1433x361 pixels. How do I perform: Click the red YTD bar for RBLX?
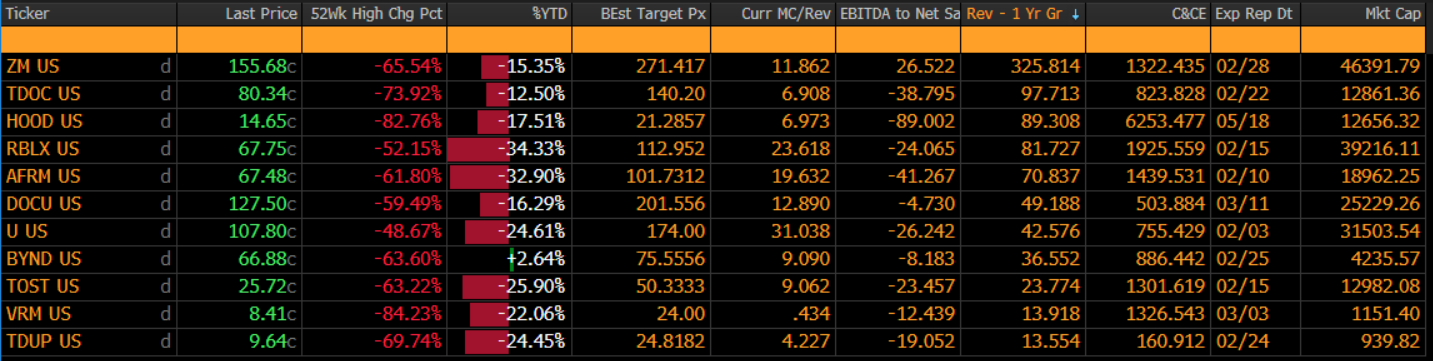pyautogui.click(x=478, y=149)
